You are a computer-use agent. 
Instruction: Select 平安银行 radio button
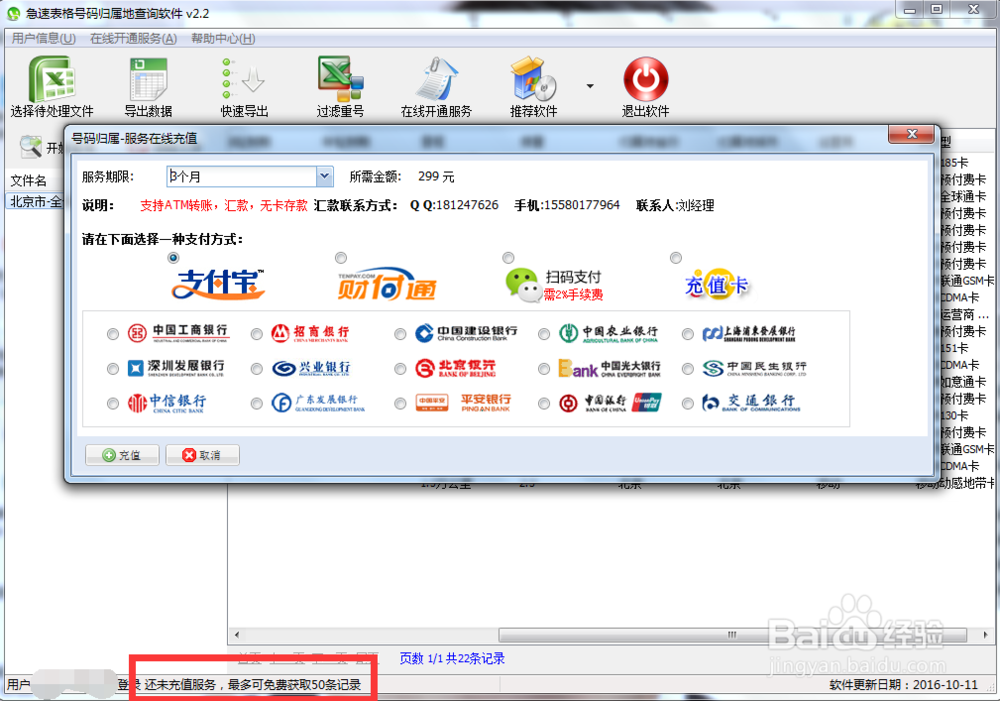pos(400,403)
